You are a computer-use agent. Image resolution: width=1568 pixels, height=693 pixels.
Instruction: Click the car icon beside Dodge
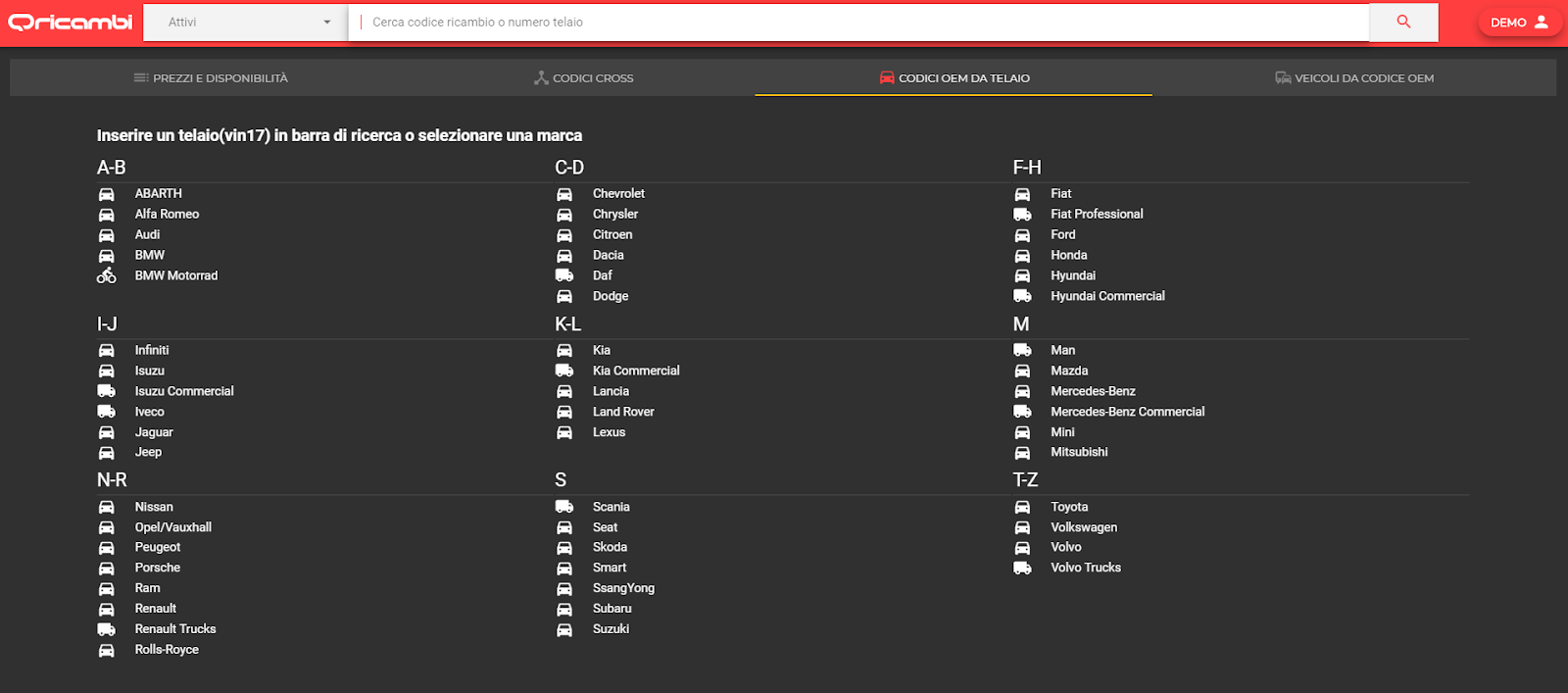point(564,296)
